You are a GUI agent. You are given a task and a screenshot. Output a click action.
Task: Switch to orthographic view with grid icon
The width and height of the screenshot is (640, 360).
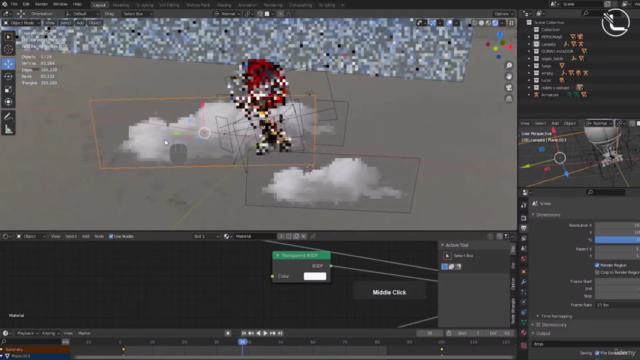coord(509,99)
